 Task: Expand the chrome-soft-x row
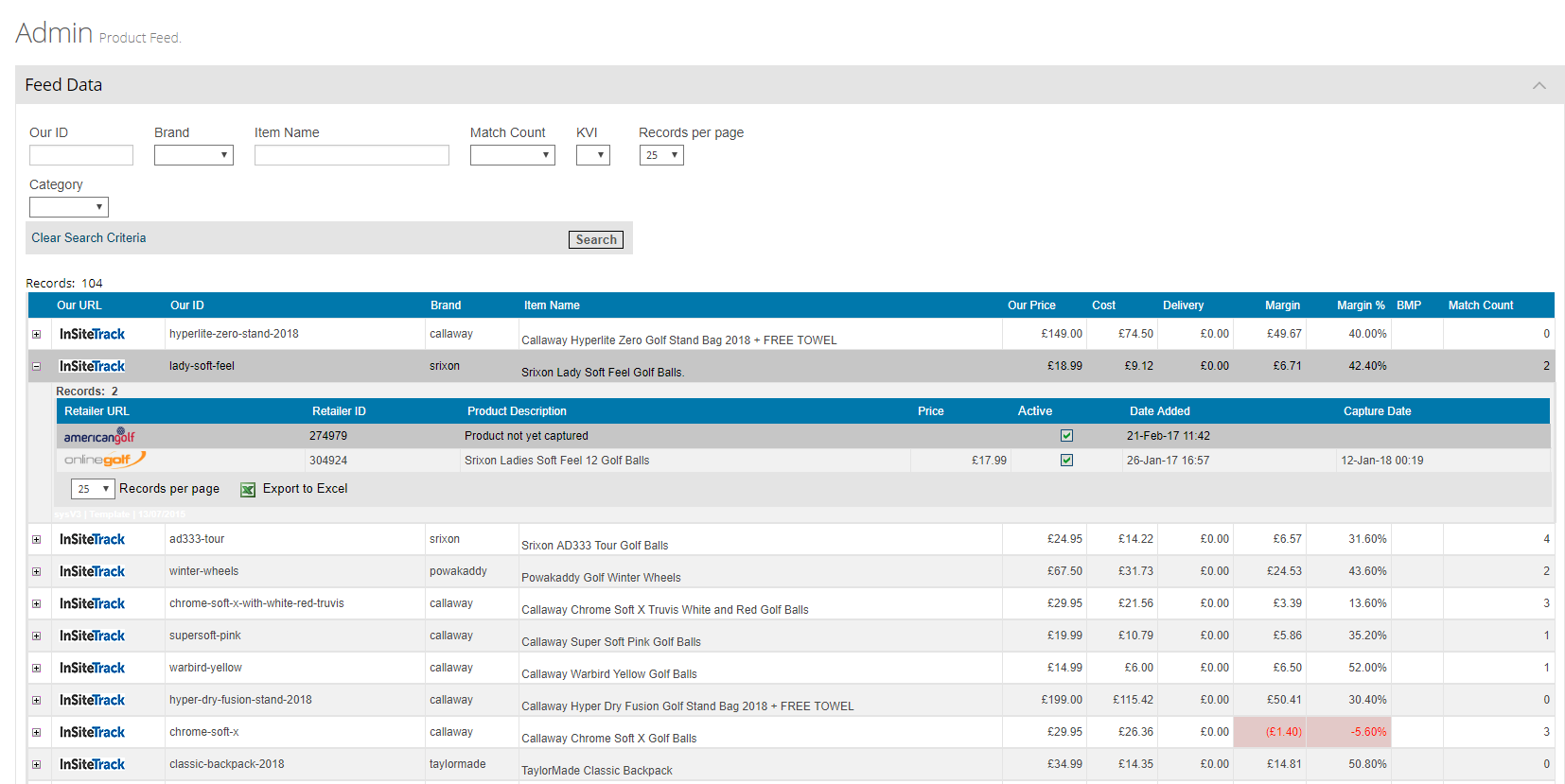pyautogui.click(x=37, y=732)
